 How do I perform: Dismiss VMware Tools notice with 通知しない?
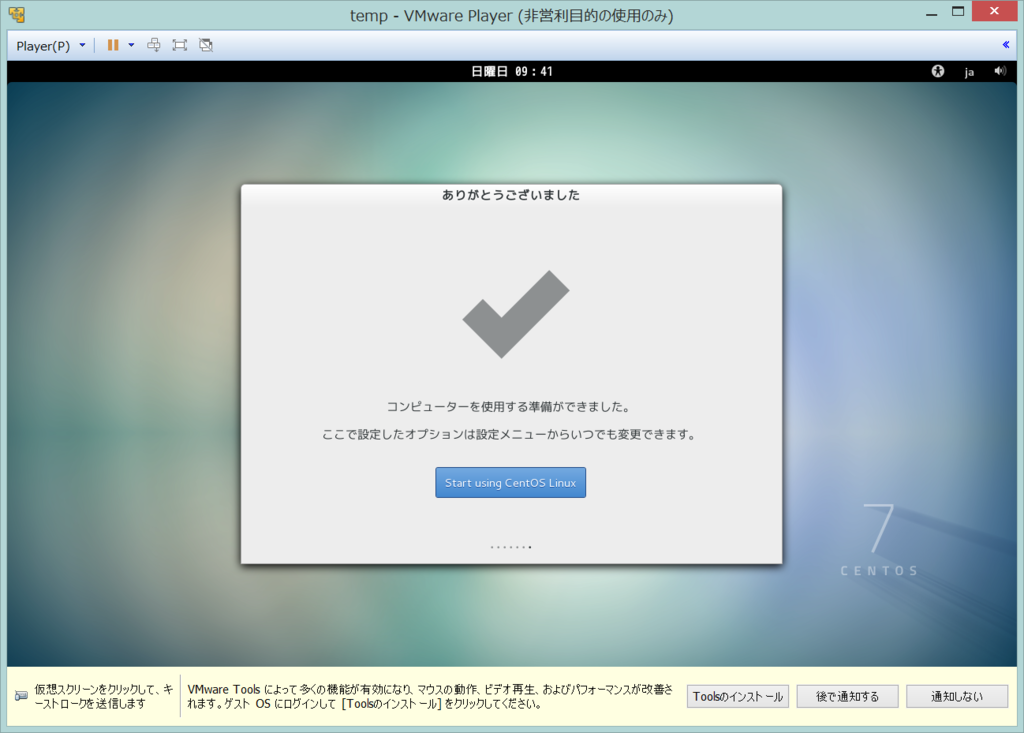point(956,696)
